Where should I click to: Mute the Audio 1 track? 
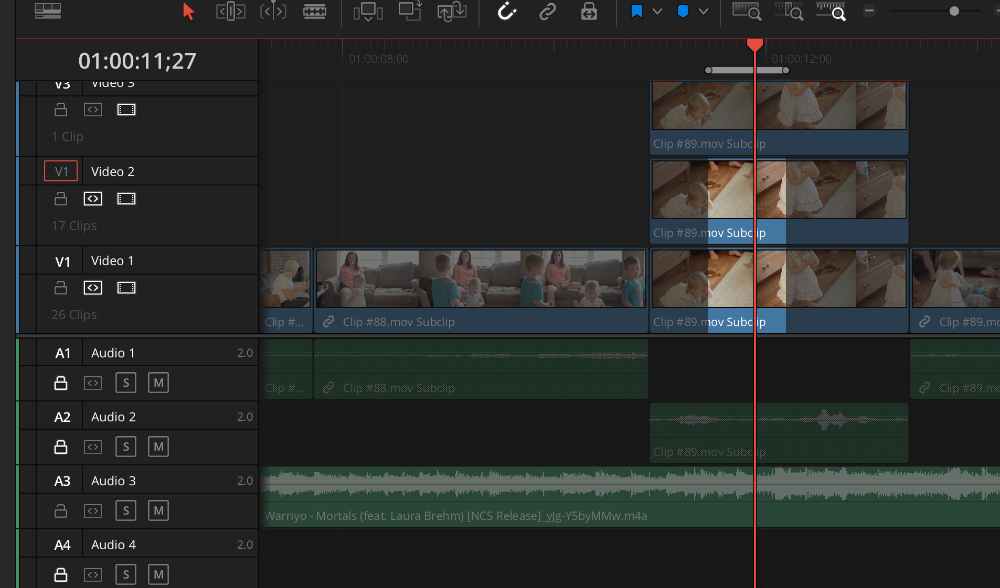pyautogui.click(x=158, y=383)
